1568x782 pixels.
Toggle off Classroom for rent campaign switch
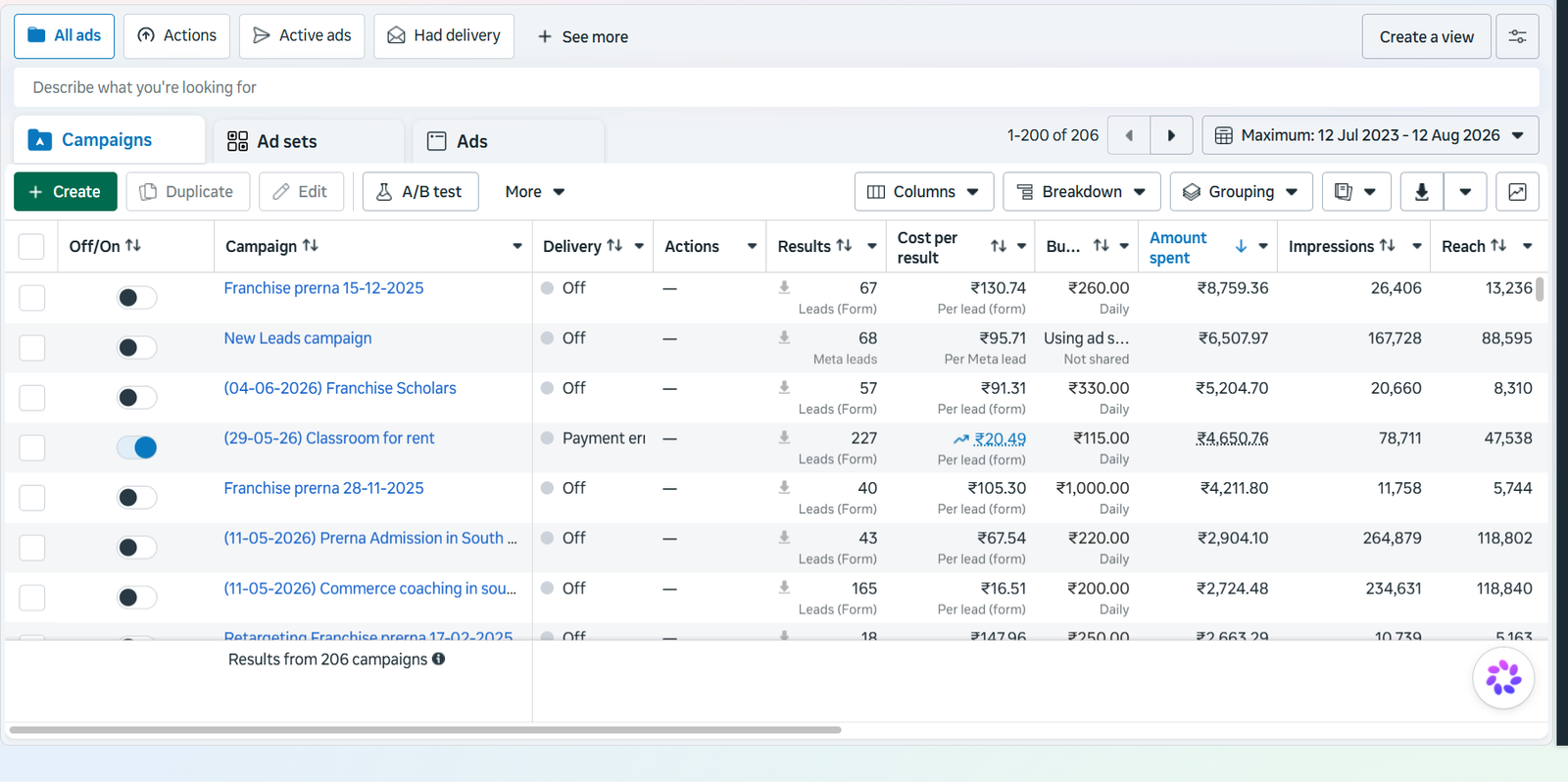pos(137,448)
